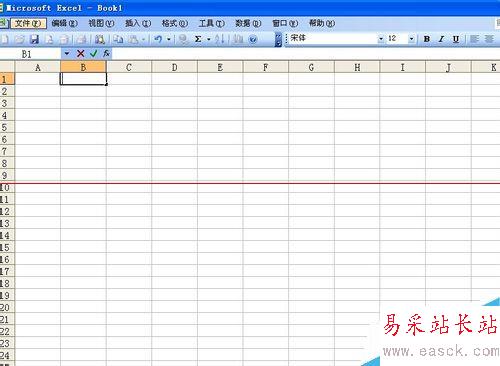
Task: Click the B1 Name Box field
Action: click(31, 54)
